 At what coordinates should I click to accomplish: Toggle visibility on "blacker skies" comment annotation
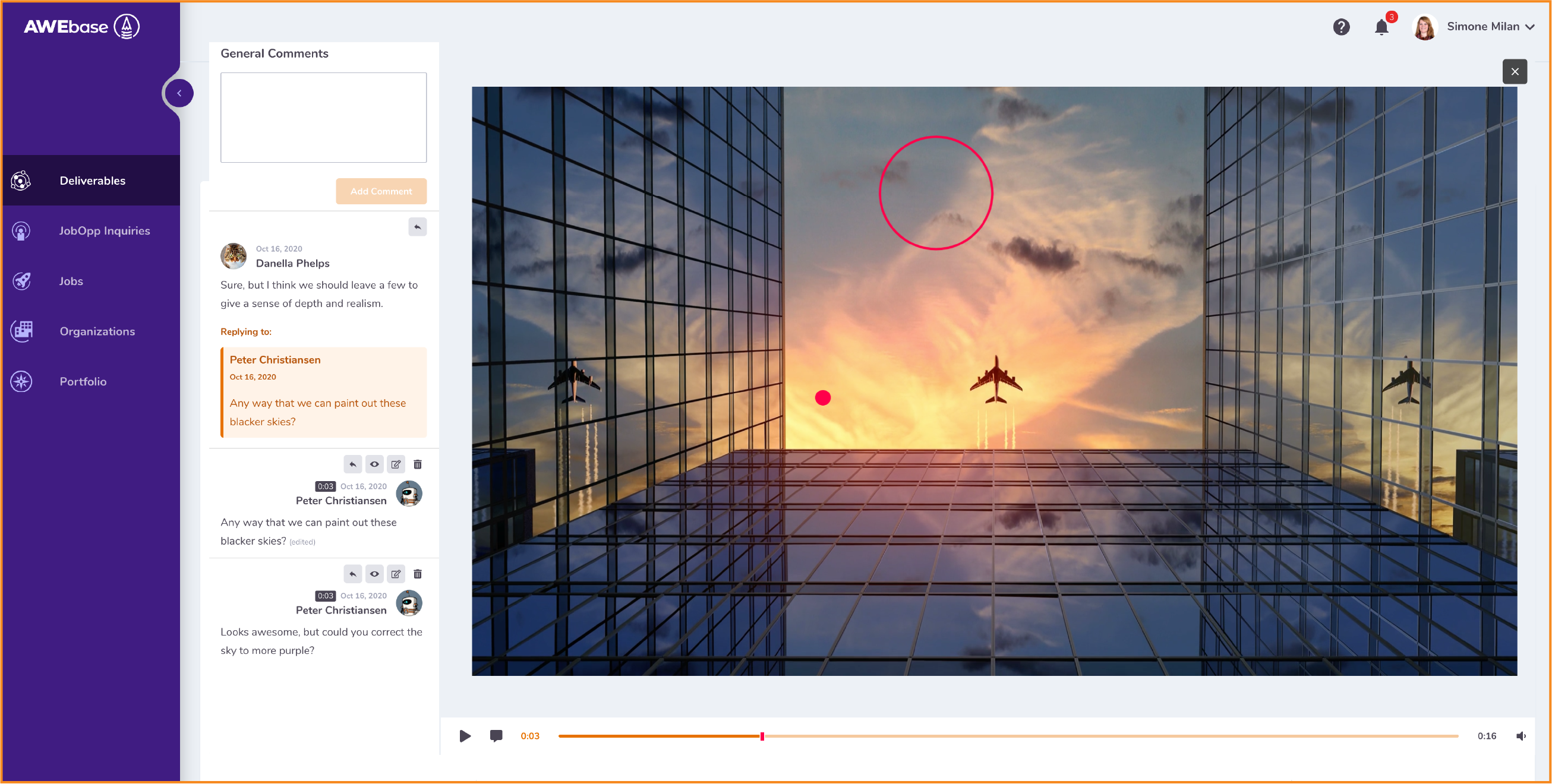[374, 464]
